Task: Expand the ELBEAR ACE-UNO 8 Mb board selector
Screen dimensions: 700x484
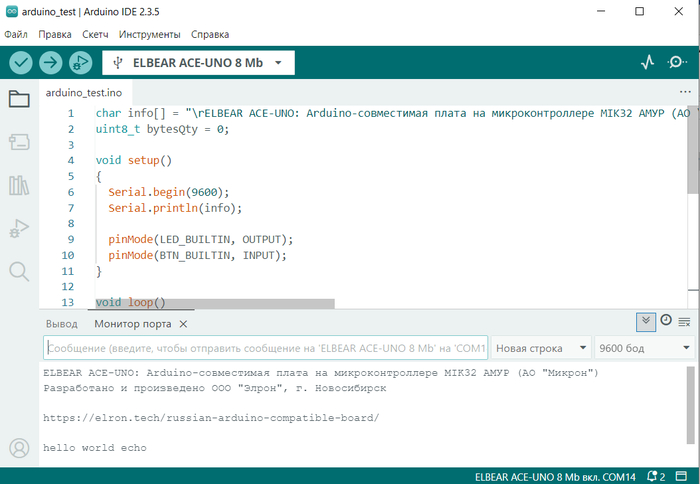Action: click(x=198, y=63)
